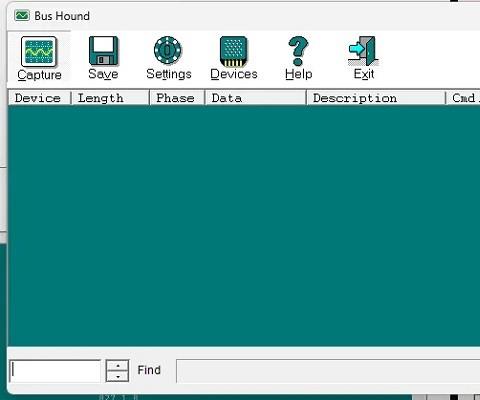Click the Exit door icon
480x400 pixels.
coord(363,51)
